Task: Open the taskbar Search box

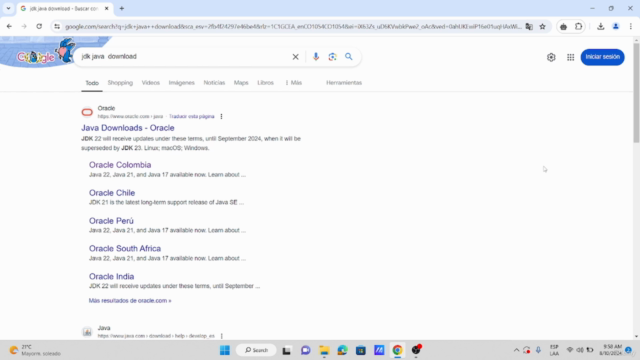Action: (x=256, y=350)
